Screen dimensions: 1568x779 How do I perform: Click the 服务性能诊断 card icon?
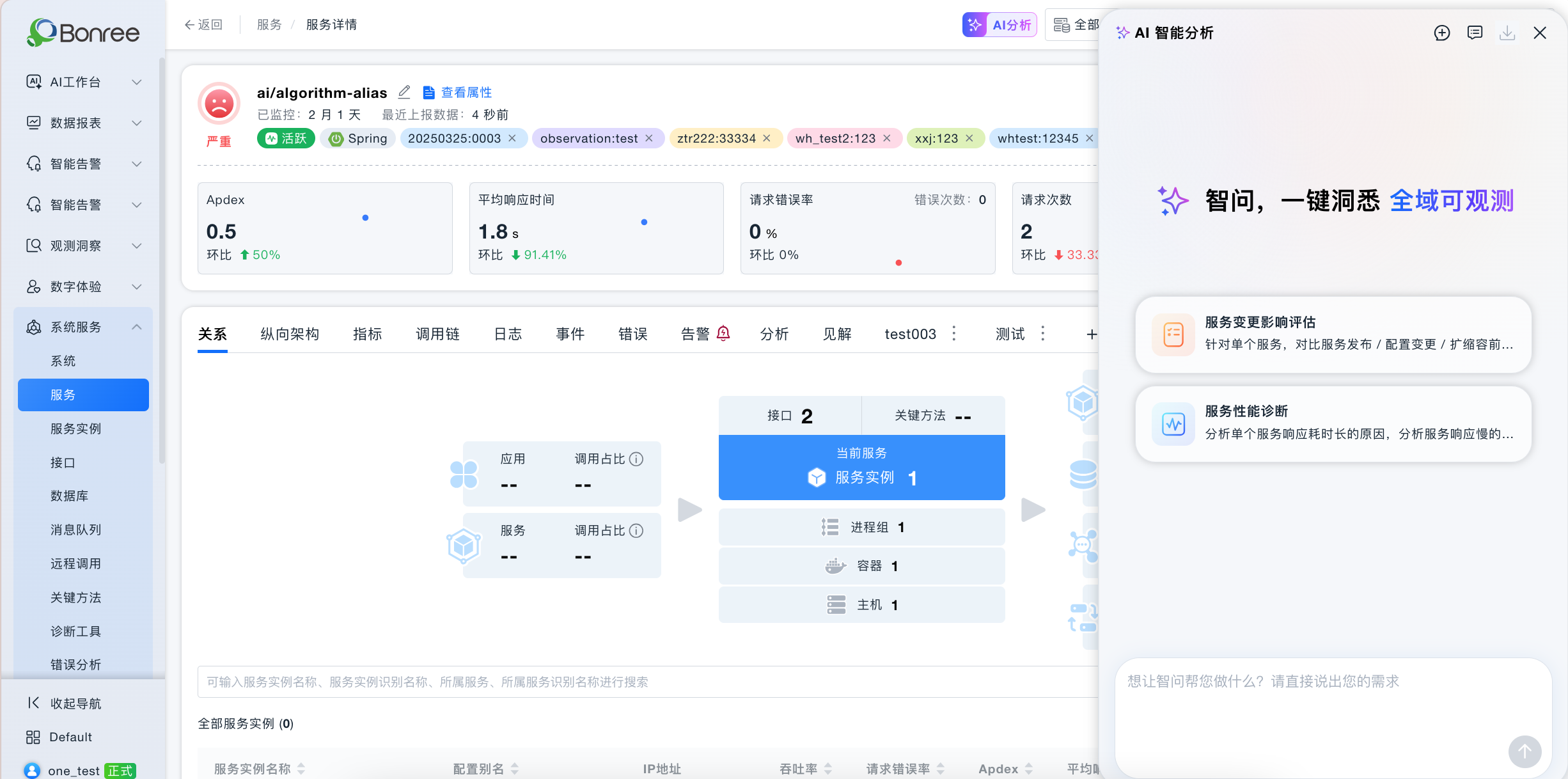tap(1173, 424)
